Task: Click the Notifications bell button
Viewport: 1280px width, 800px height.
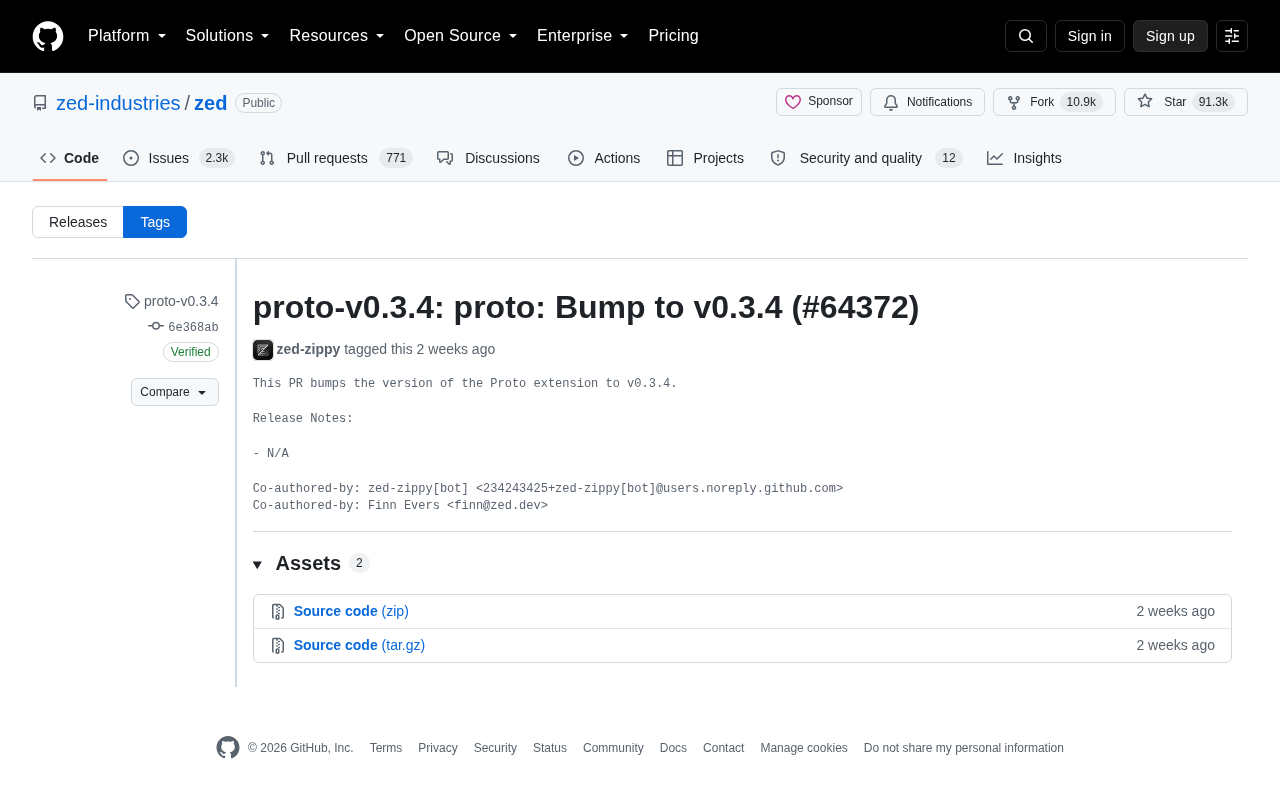Action: click(x=927, y=102)
